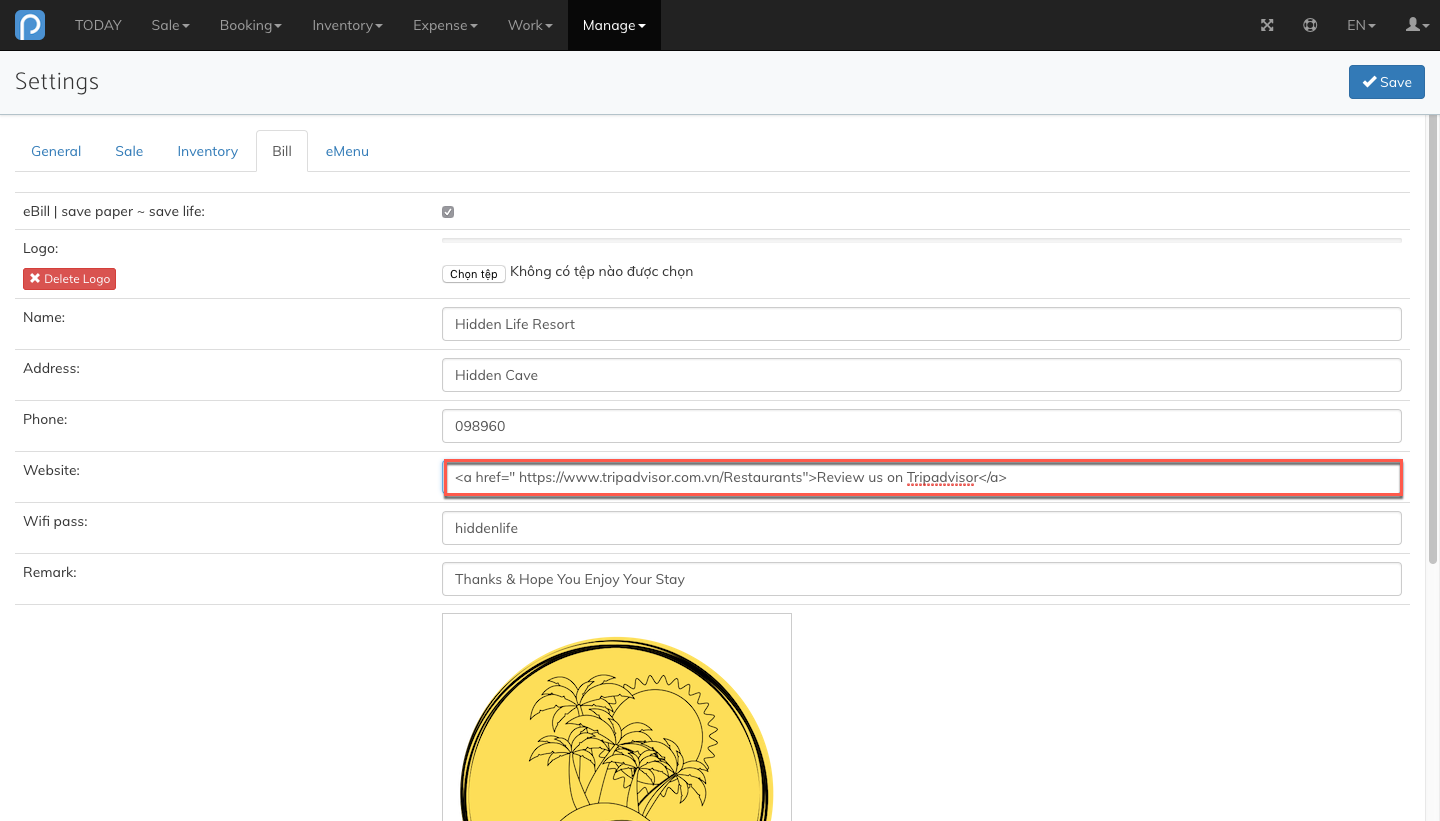Click the 'Không có tệp nào được chọn' text
Viewport: 1440px width, 821px height.
601,271
